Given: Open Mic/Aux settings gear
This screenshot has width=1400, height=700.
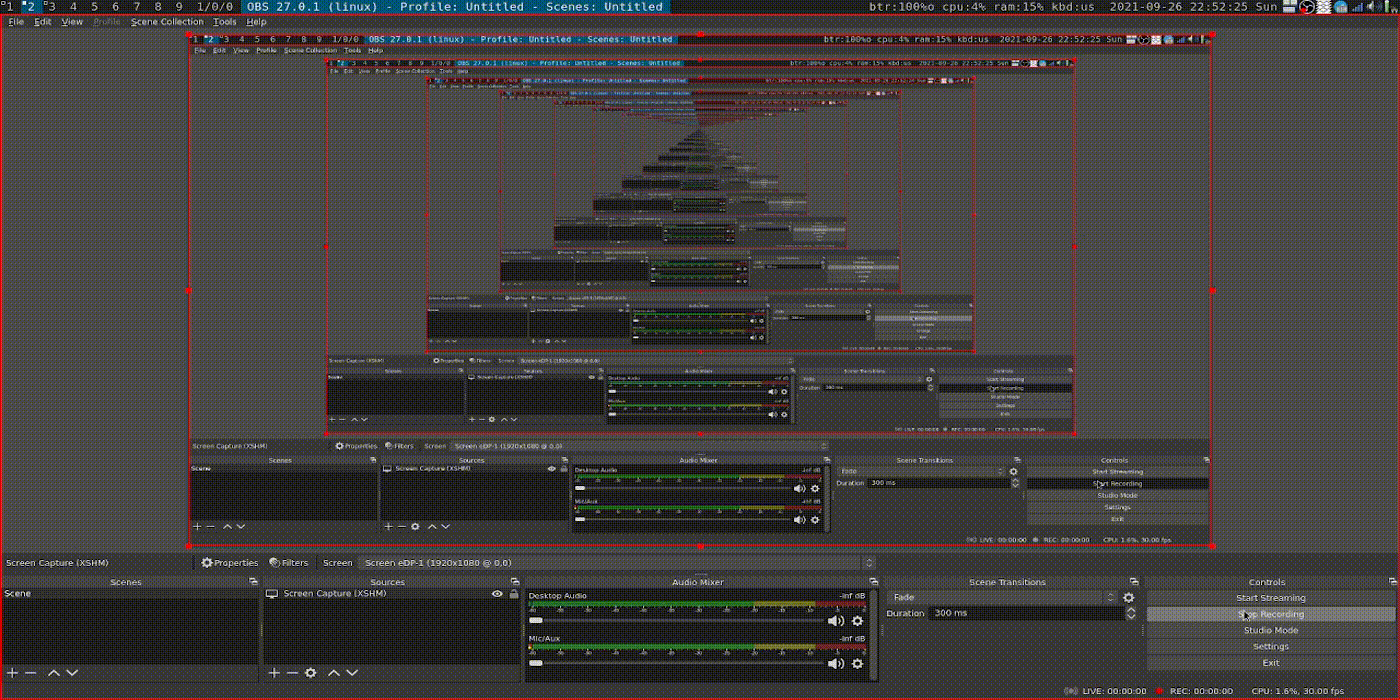Looking at the screenshot, I should coord(857,663).
